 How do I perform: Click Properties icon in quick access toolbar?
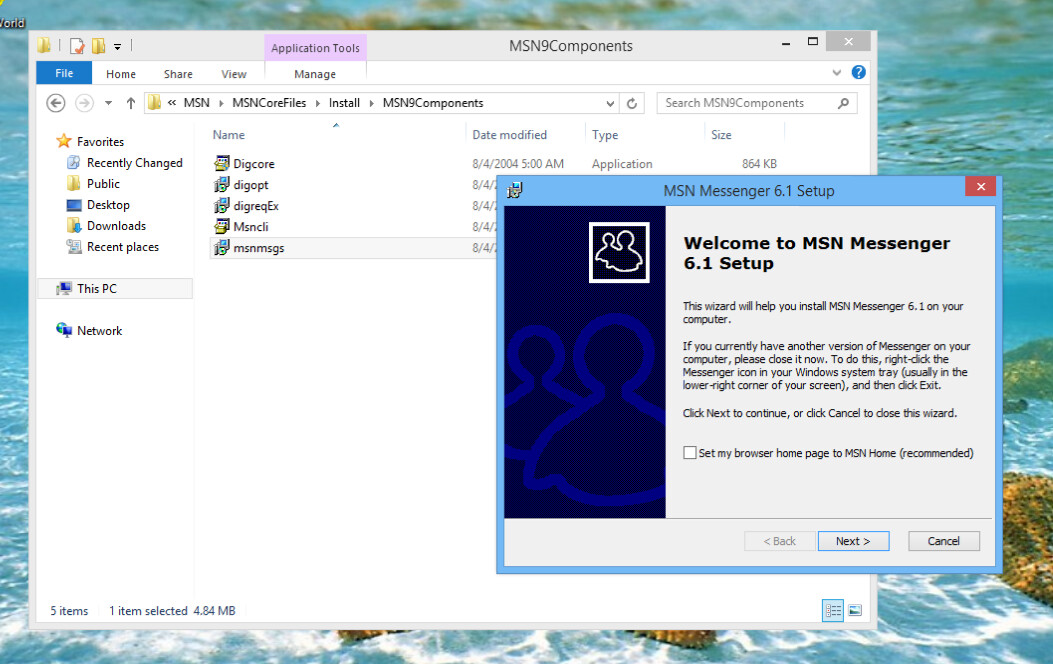pyautogui.click(x=77, y=46)
